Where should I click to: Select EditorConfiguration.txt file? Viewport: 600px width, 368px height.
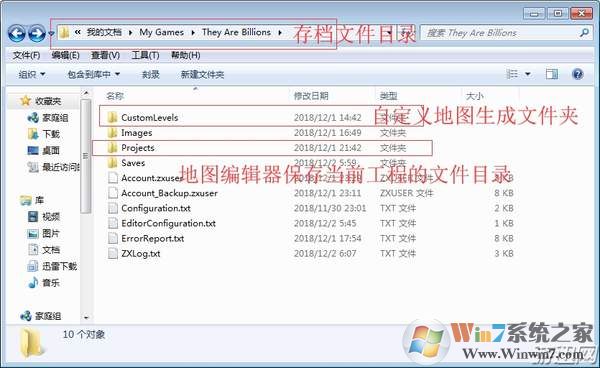168,223
